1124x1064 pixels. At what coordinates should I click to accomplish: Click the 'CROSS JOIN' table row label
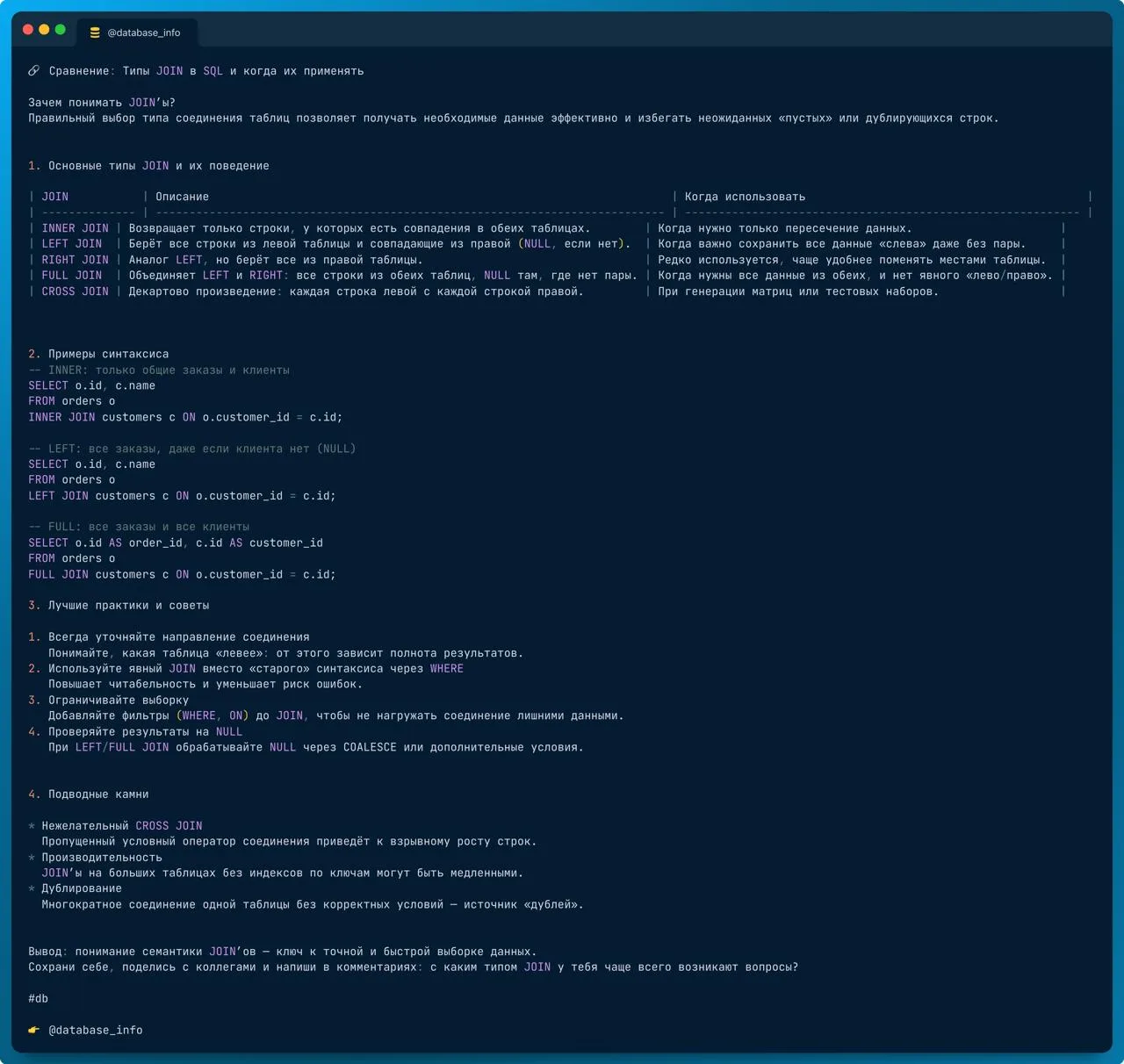76,291
